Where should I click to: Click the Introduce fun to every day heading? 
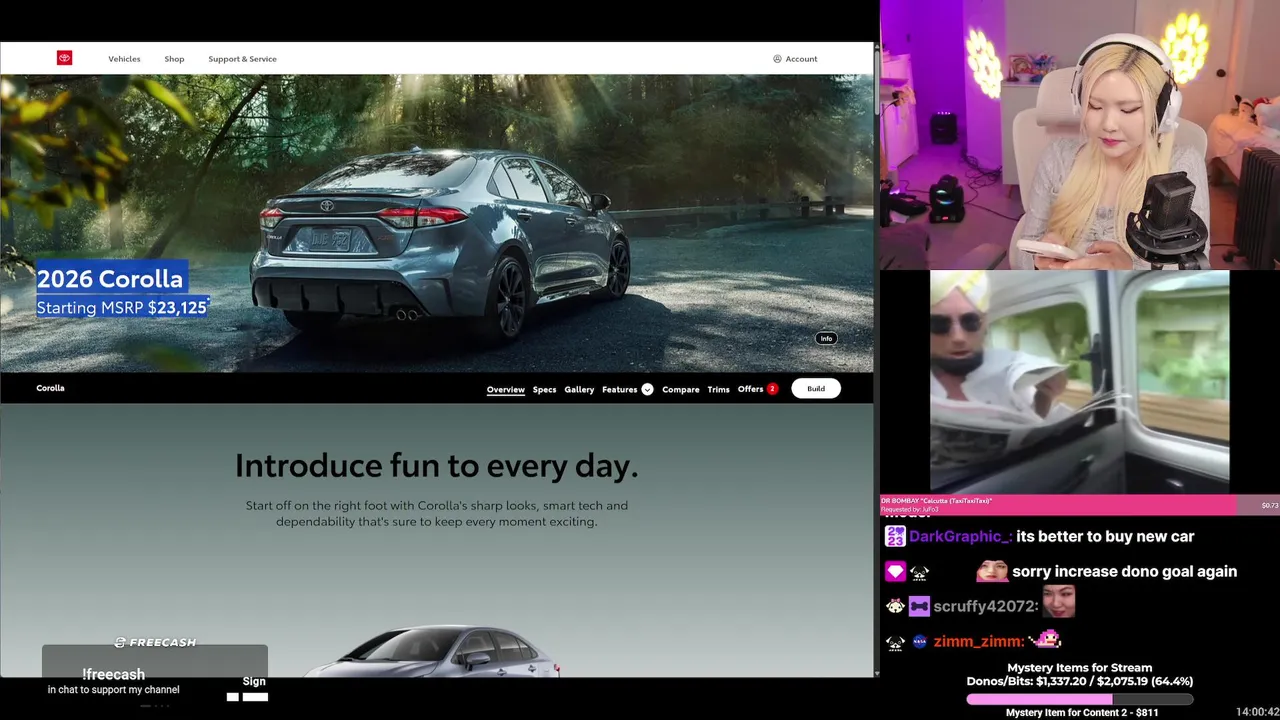tap(436, 465)
